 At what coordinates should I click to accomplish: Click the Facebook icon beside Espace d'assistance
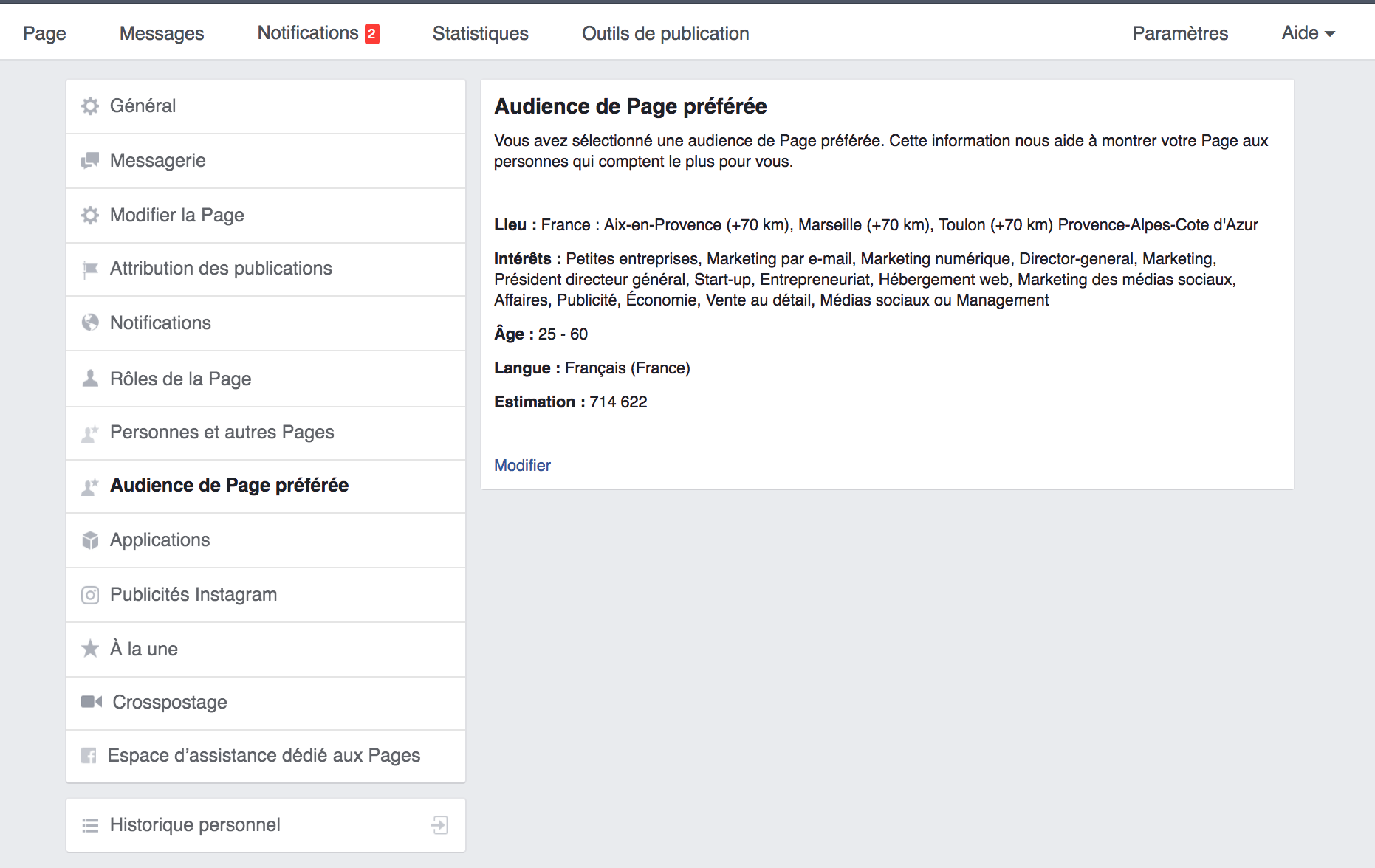89,756
